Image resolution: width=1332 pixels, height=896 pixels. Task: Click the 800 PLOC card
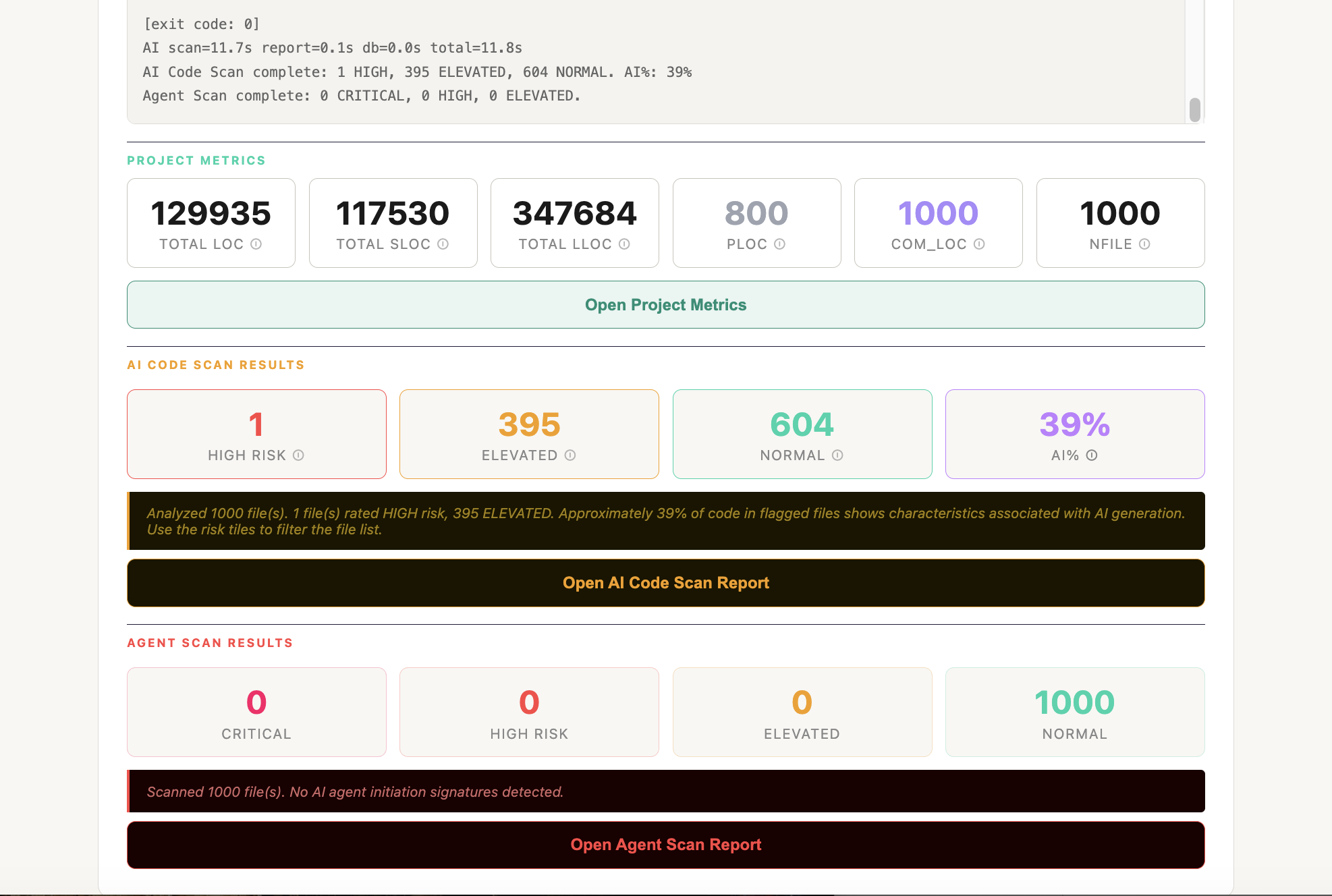tap(757, 223)
